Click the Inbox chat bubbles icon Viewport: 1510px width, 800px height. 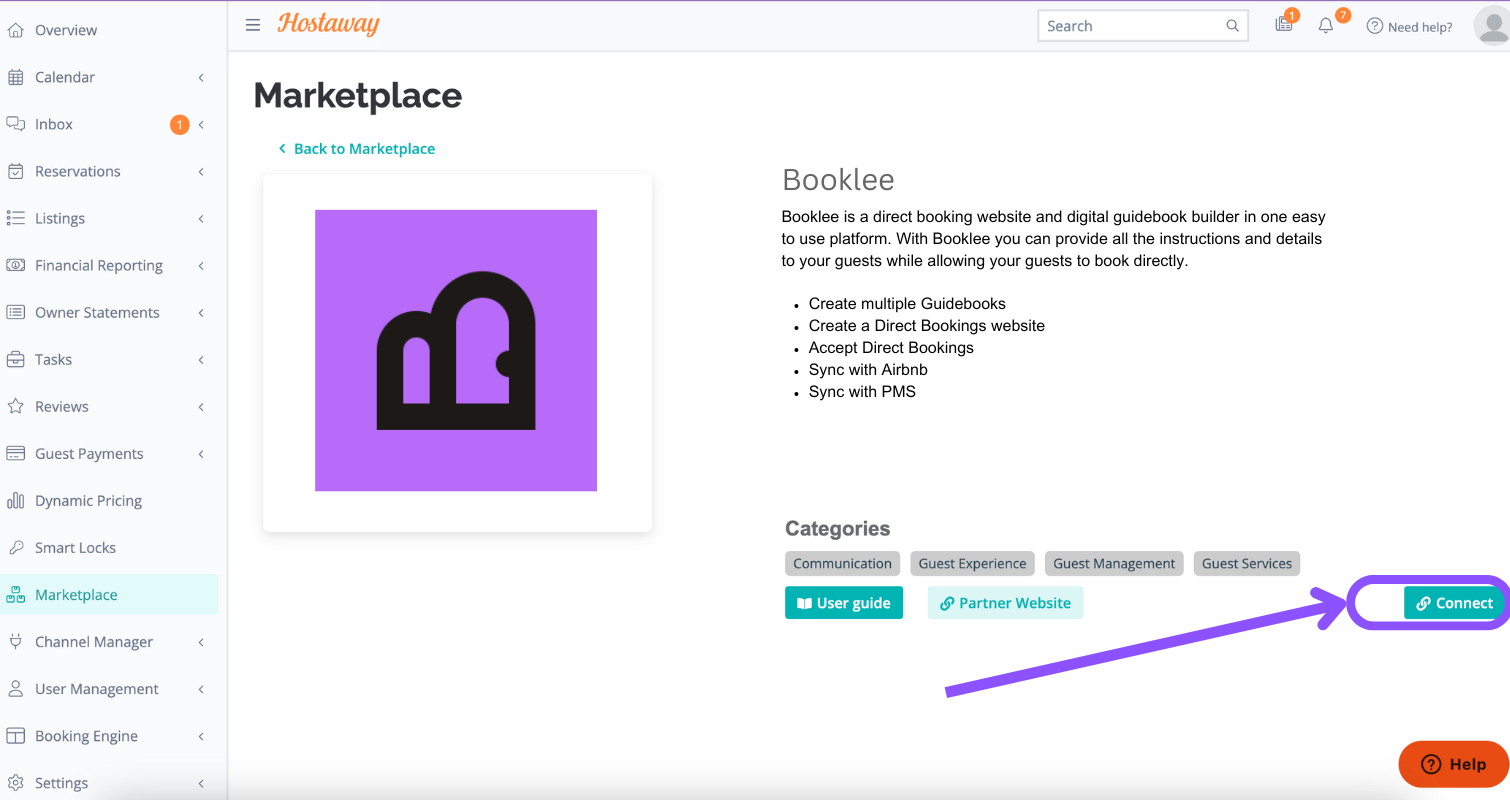coord(15,124)
